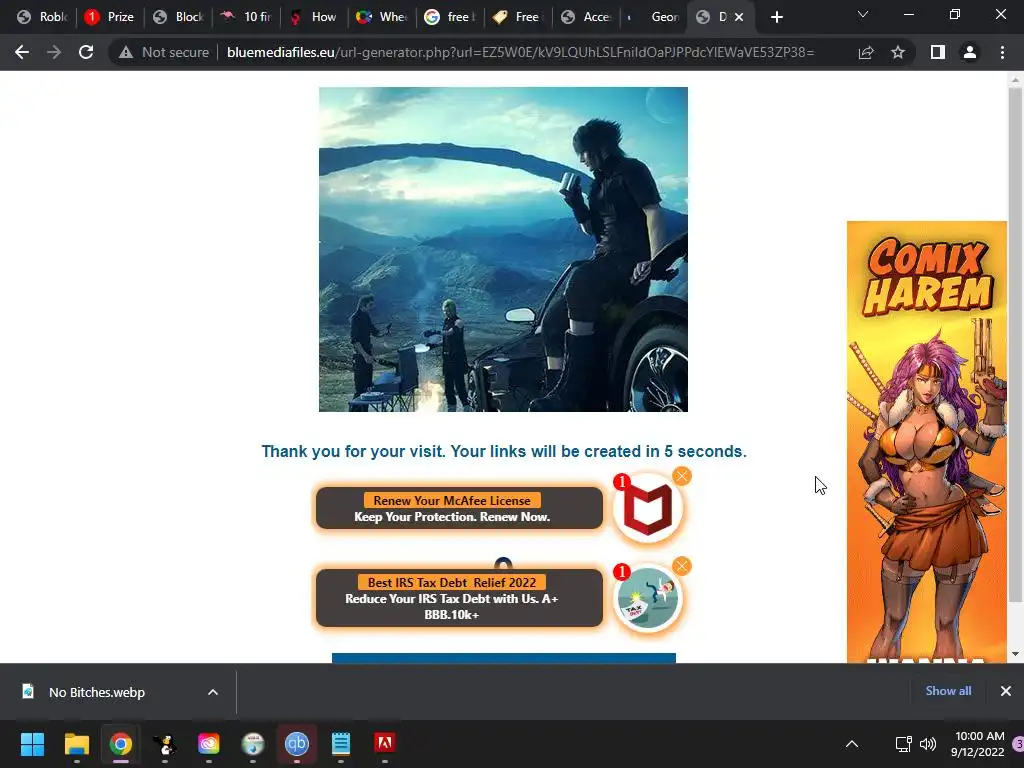The height and width of the screenshot is (768, 1024).
Task: Switch to the 10 fir tab
Action: [x=246, y=17]
